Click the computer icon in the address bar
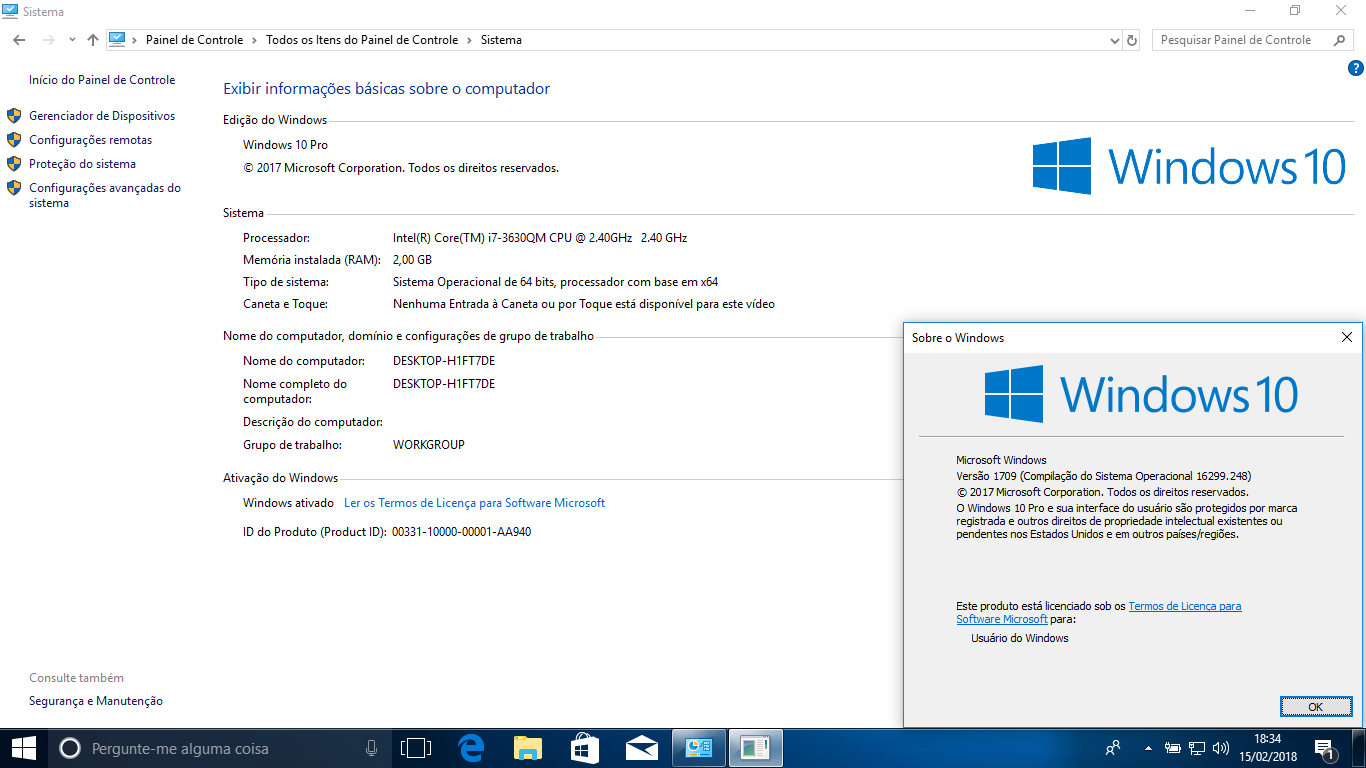This screenshot has width=1366, height=768. (x=117, y=39)
